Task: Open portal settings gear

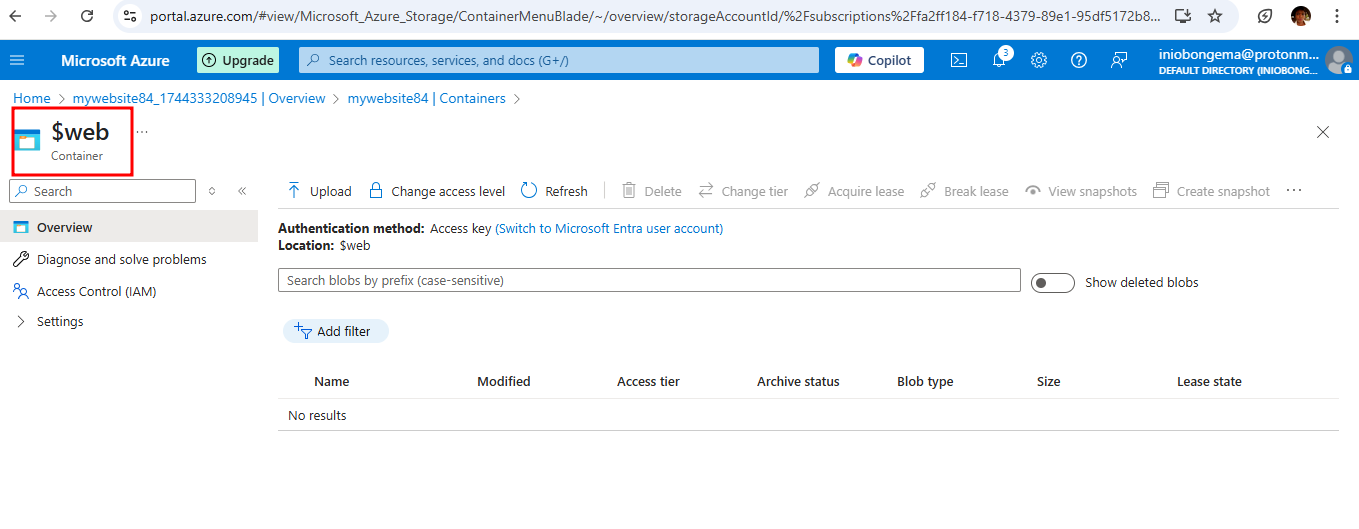Action: click(x=1039, y=60)
